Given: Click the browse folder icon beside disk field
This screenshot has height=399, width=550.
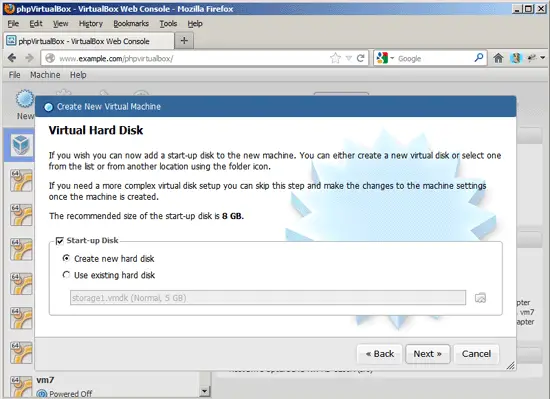Looking at the screenshot, I should [x=480, y=298].
